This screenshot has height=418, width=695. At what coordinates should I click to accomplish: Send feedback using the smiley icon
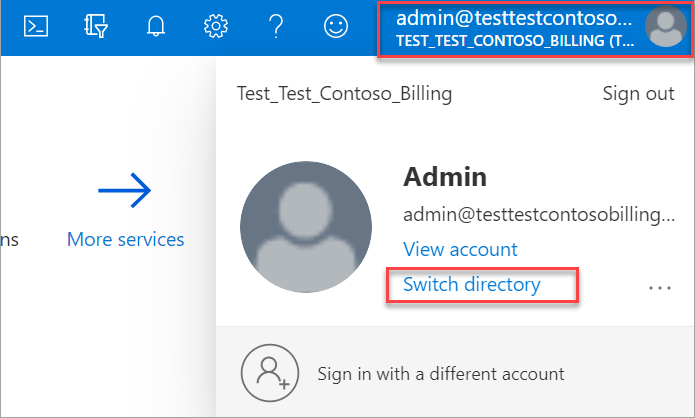(x=337, y=27)
